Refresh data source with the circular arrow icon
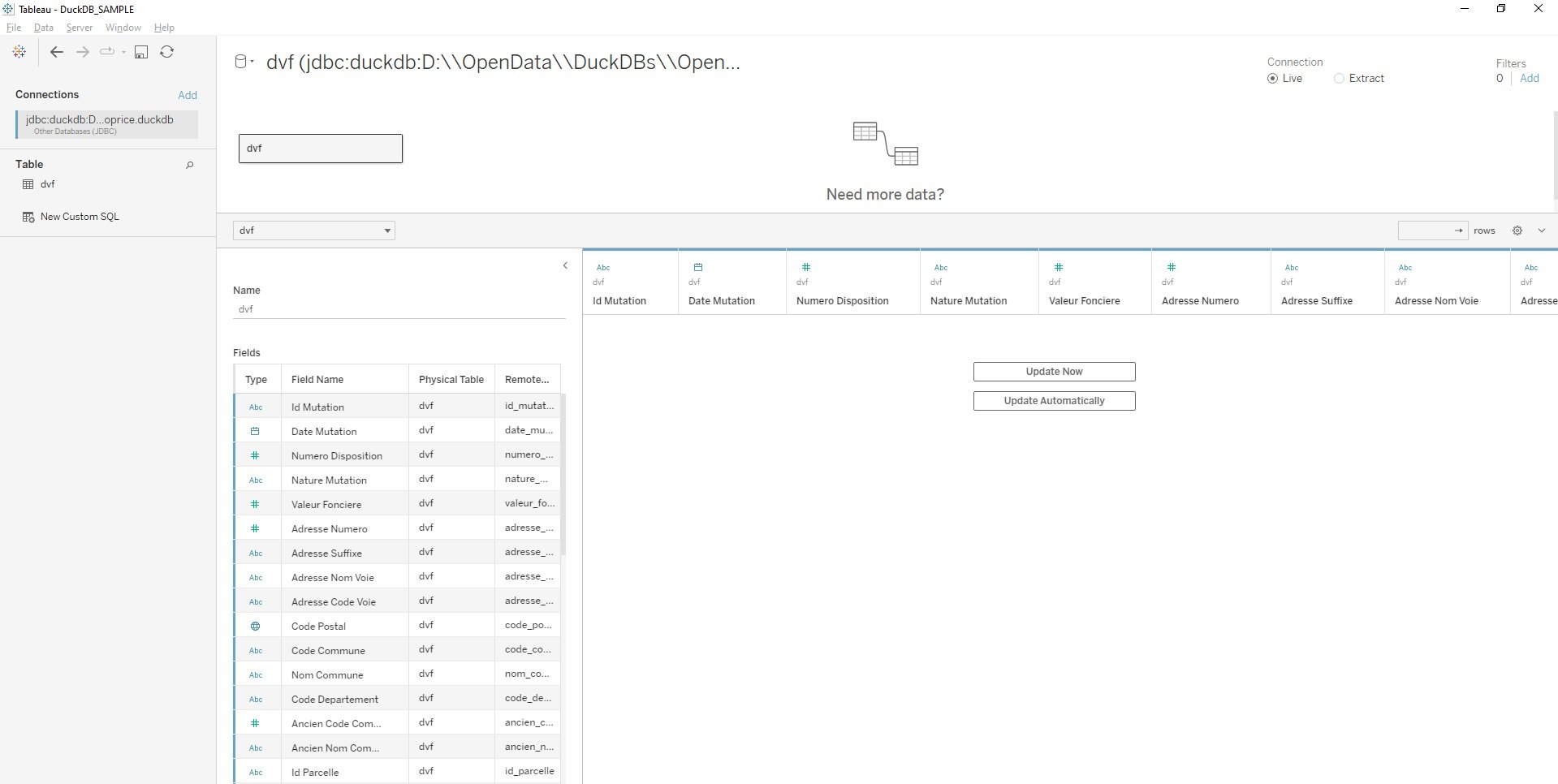1558x784 pixels. [x=166, y=52]
